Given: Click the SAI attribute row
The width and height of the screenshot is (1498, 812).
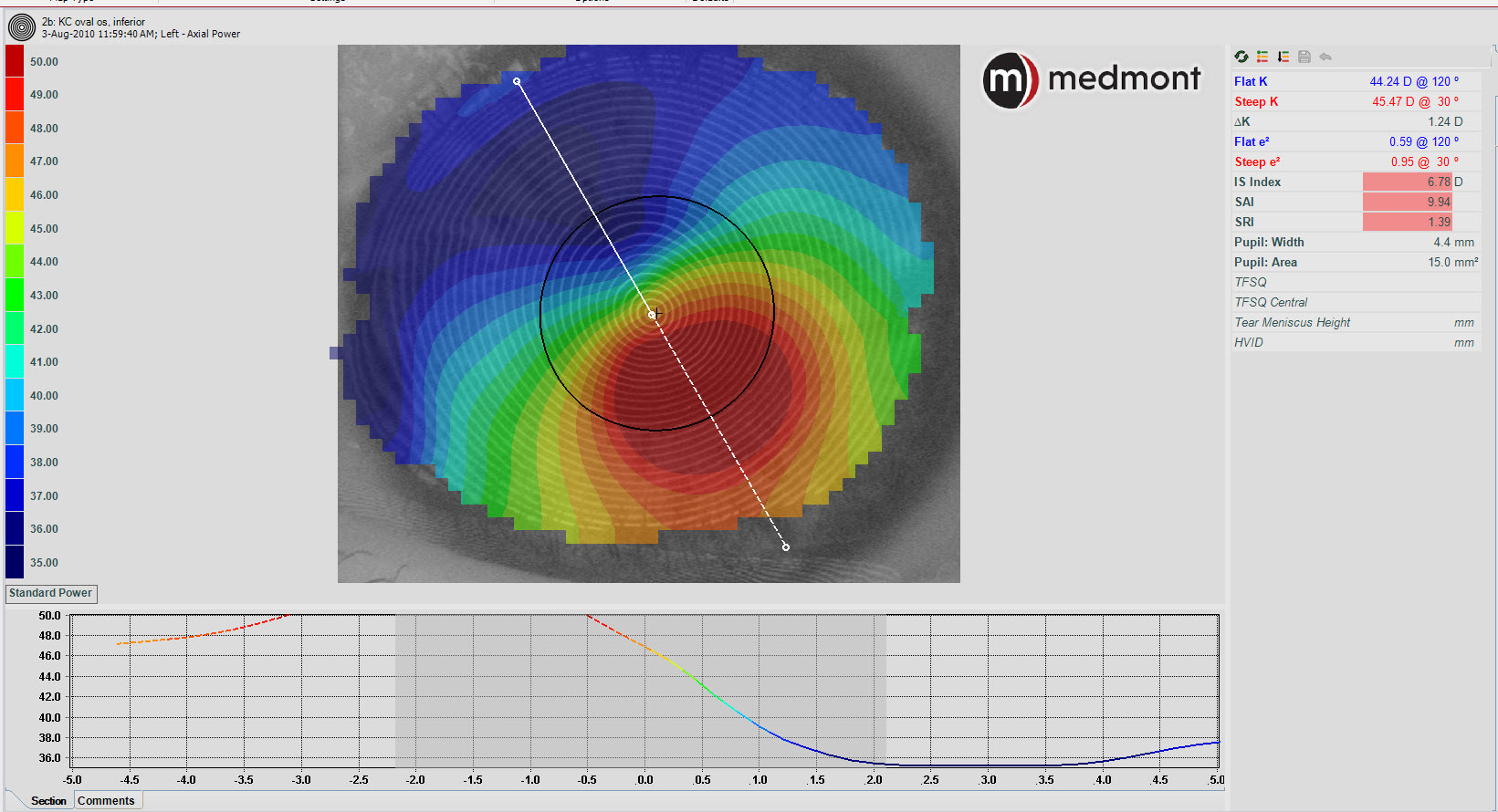Looking at the screenshot, I should (x=1355, y=202).
